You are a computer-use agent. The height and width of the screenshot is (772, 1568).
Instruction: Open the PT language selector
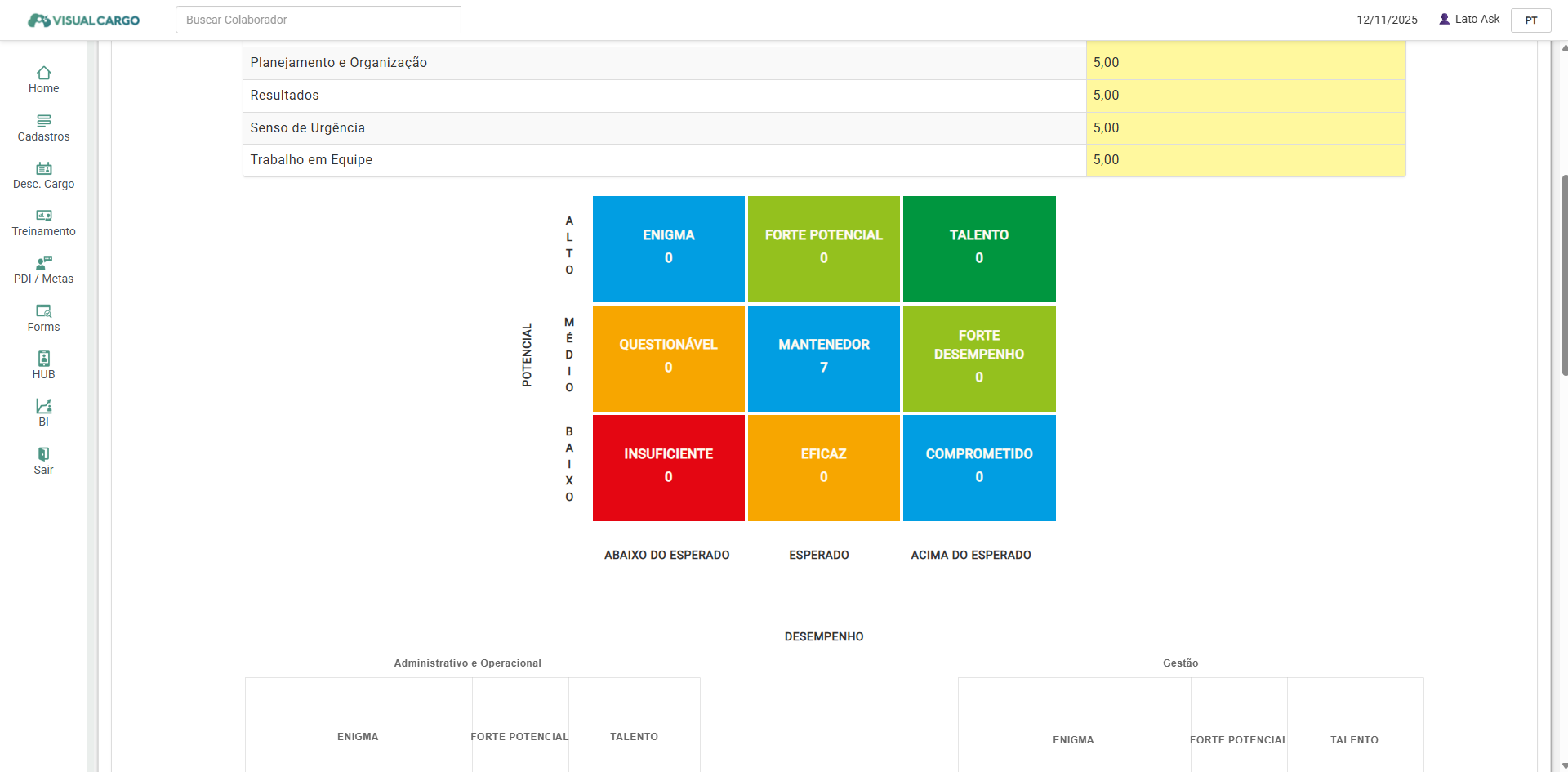[x=1530, y=20]
